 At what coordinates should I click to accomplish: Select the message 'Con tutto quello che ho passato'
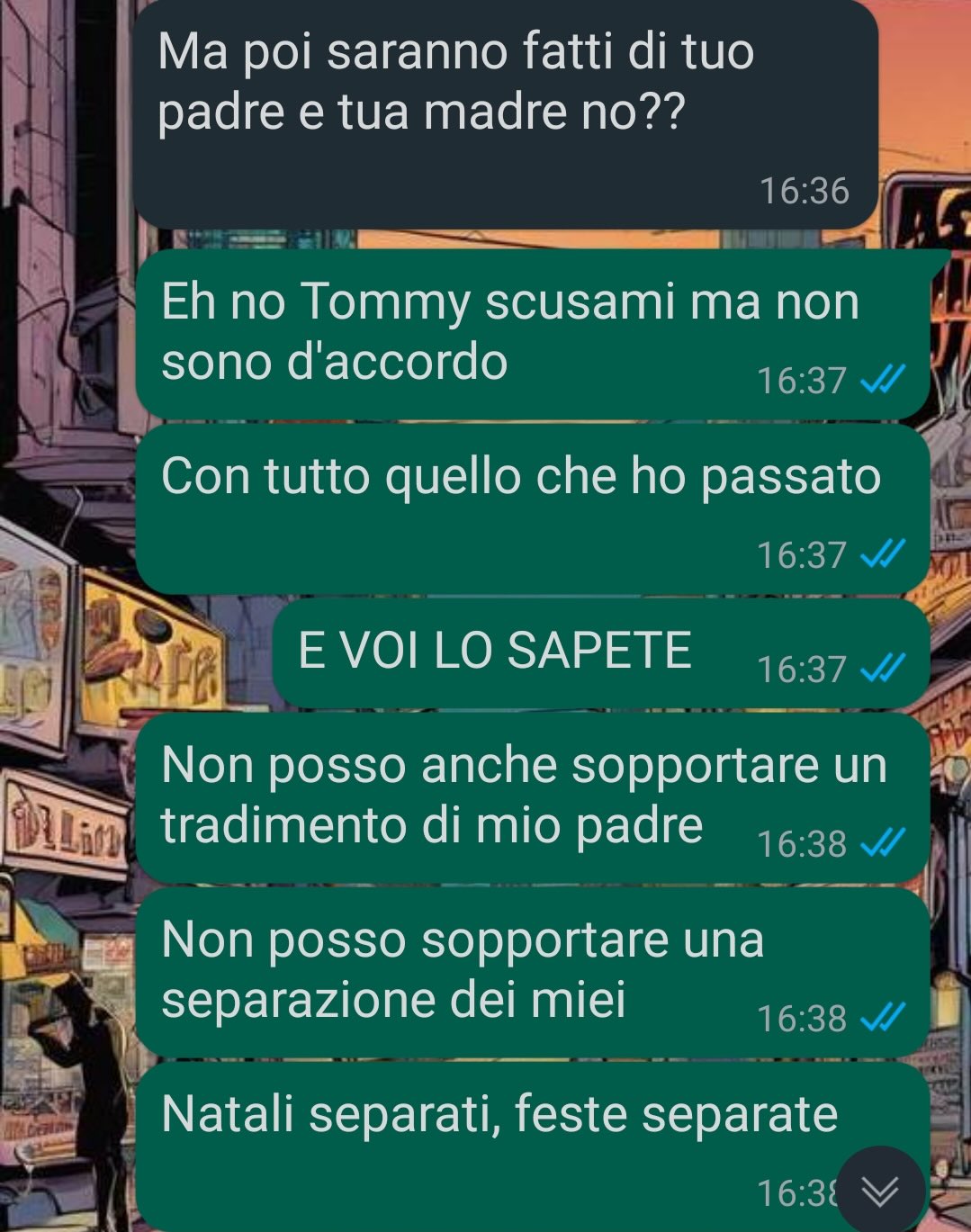tap(532, 509)
